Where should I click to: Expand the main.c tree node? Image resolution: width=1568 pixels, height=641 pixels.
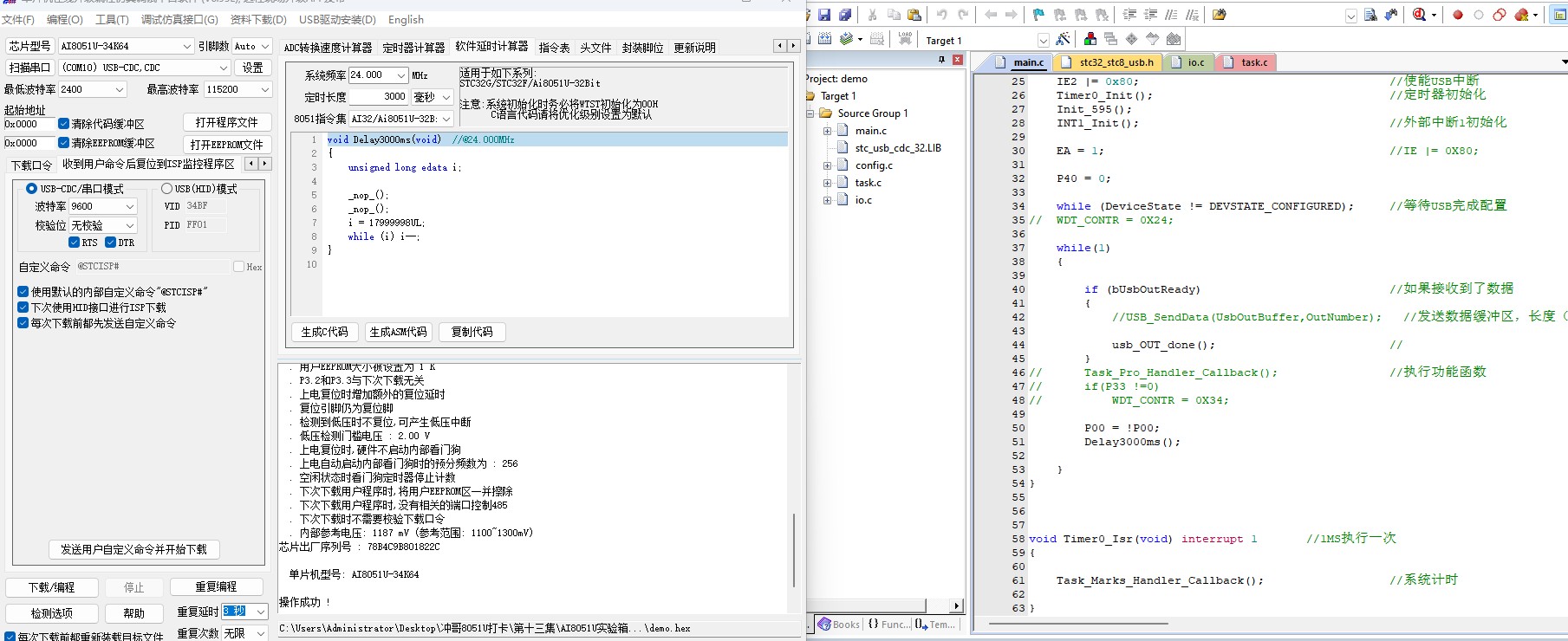pyautogui.click(x=827, y=131)
